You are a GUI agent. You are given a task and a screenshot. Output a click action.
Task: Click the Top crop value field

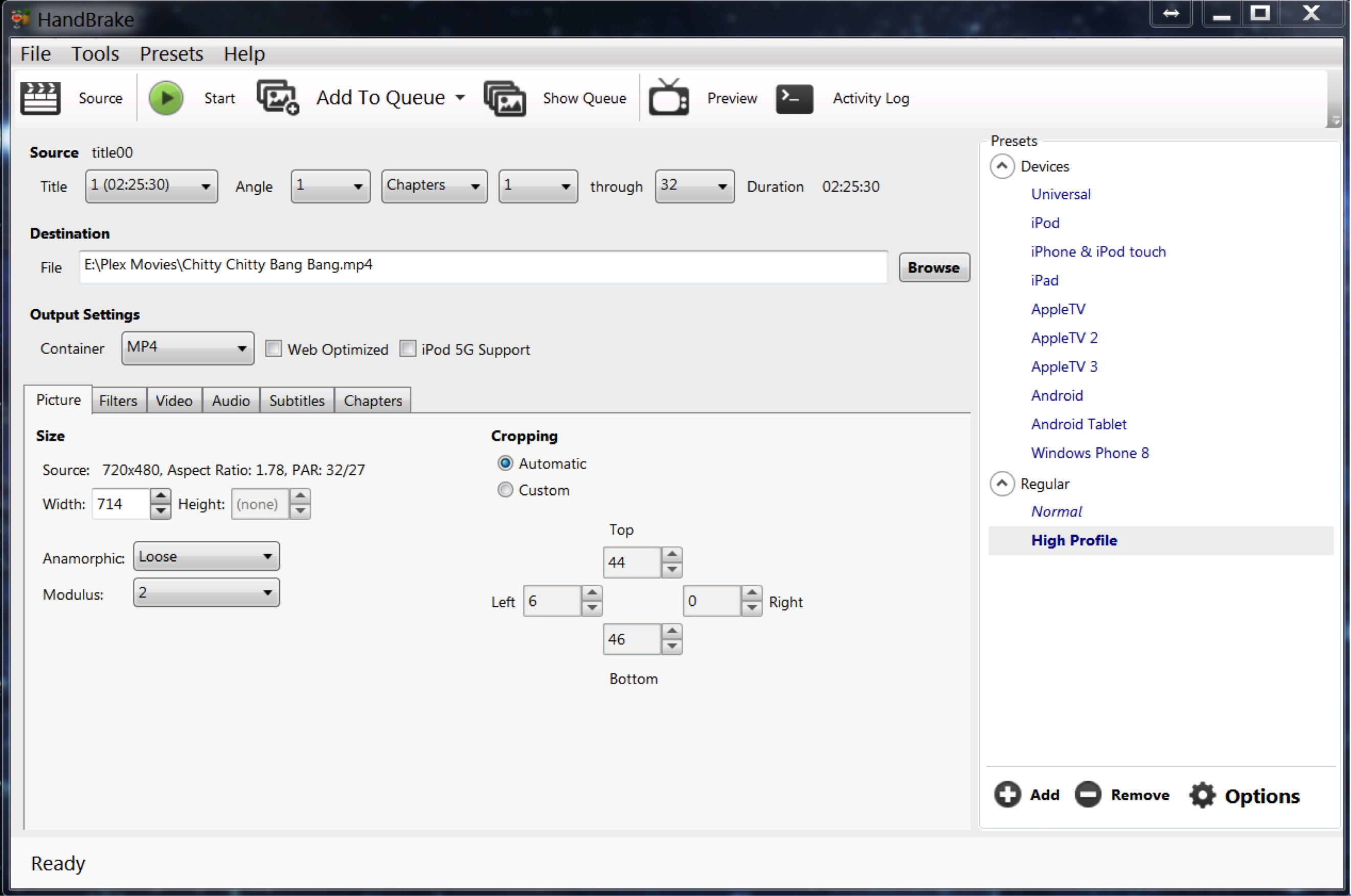632,562
